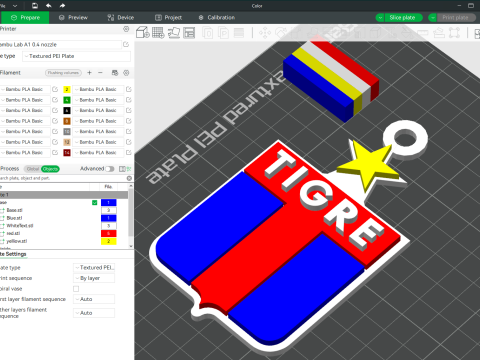
Task: Click the object list scrollbar down arrow
Action: click(131, 246)
